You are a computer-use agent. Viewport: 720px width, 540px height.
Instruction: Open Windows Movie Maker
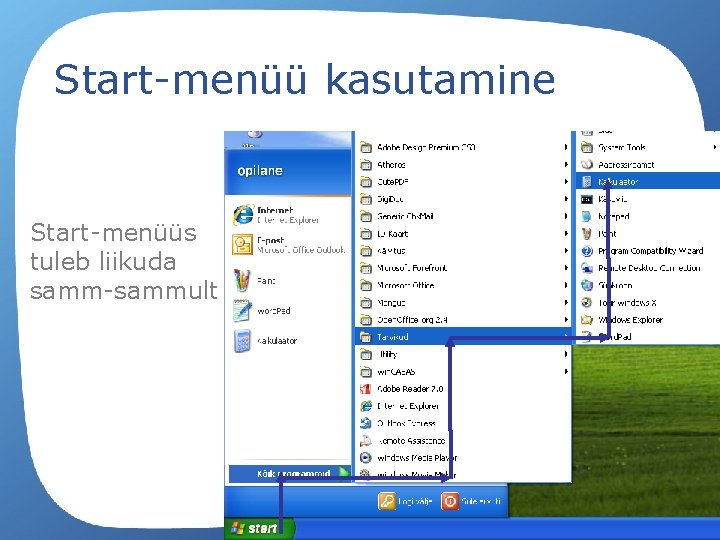click(x=463, y=474)
